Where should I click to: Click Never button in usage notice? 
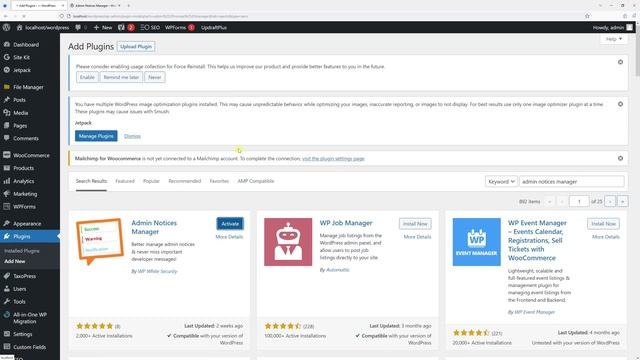click(155, 77)
